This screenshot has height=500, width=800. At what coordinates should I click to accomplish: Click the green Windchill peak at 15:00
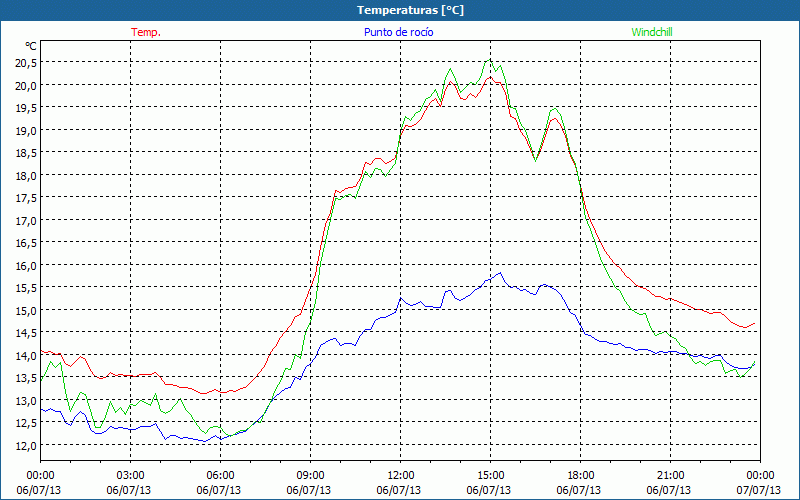490,59
